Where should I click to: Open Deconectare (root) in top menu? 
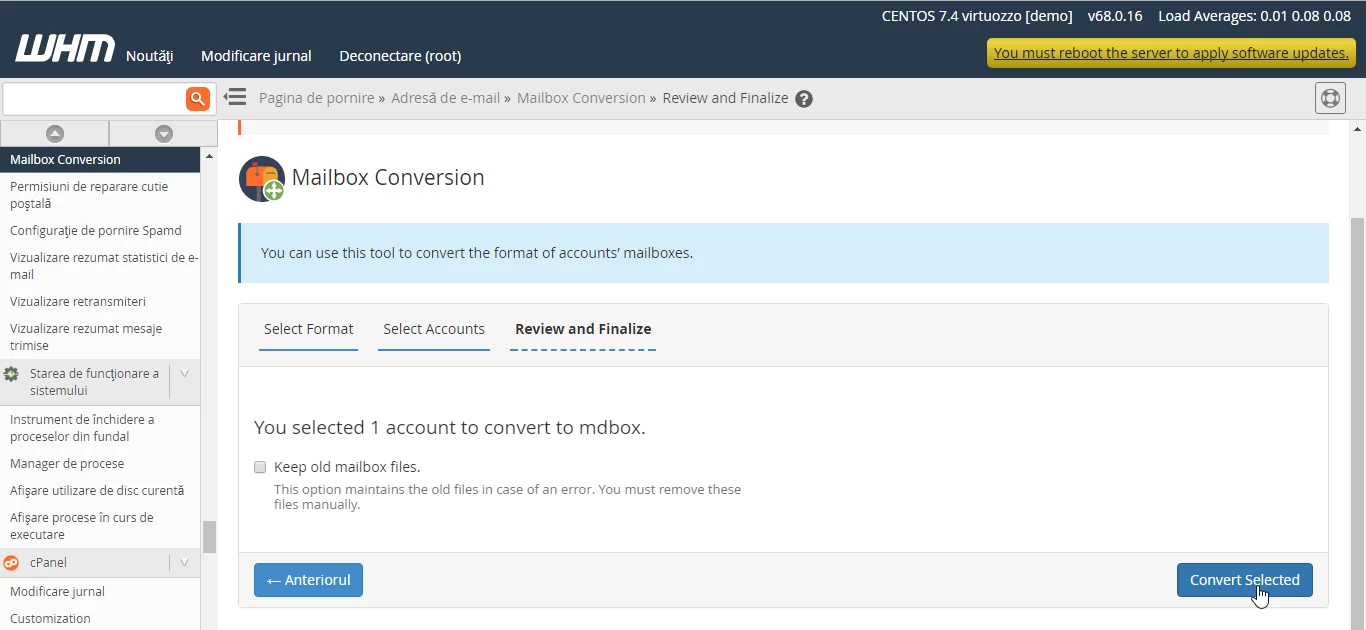click(400, 56)
